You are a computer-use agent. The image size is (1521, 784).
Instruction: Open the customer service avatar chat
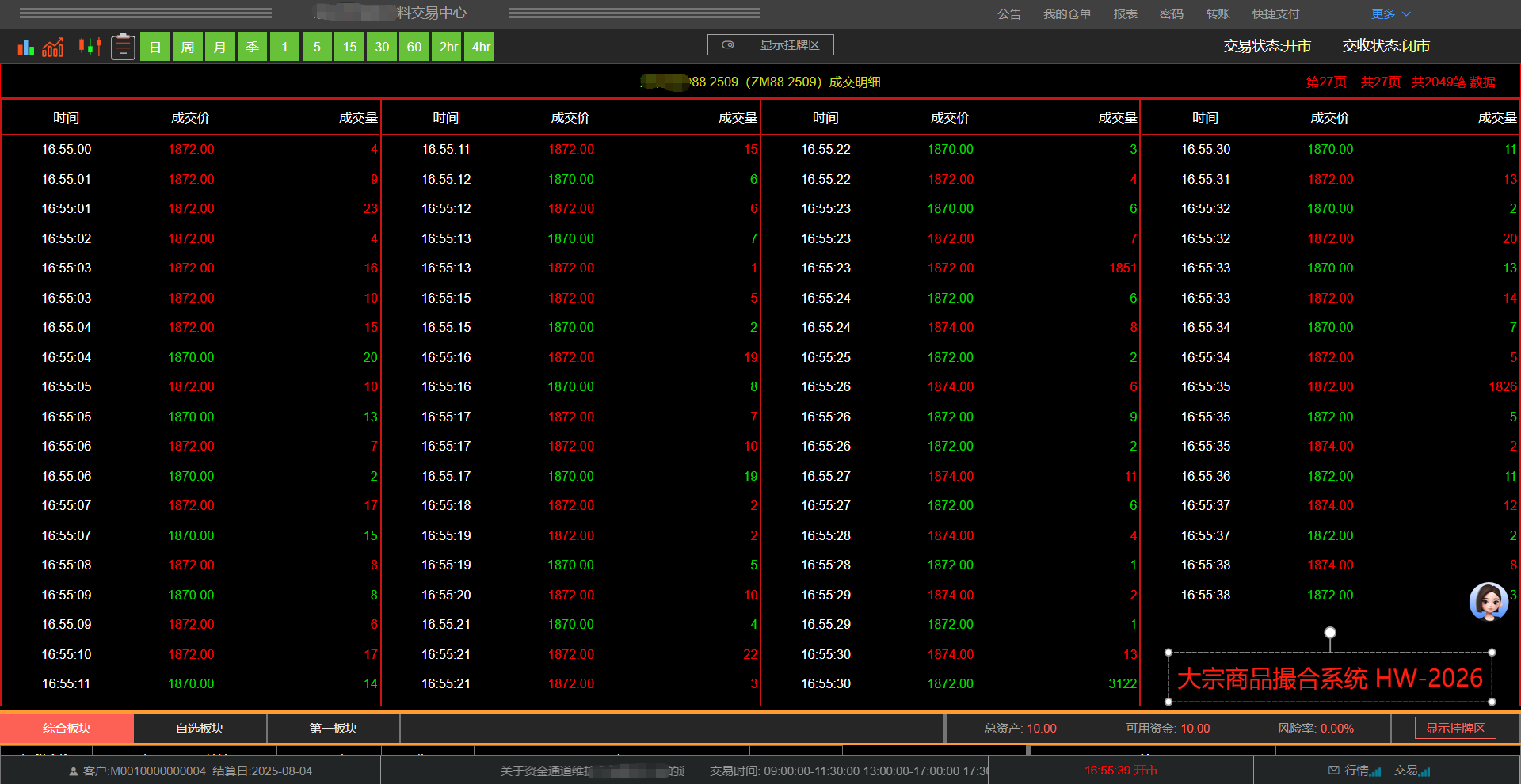point(1489,602)
